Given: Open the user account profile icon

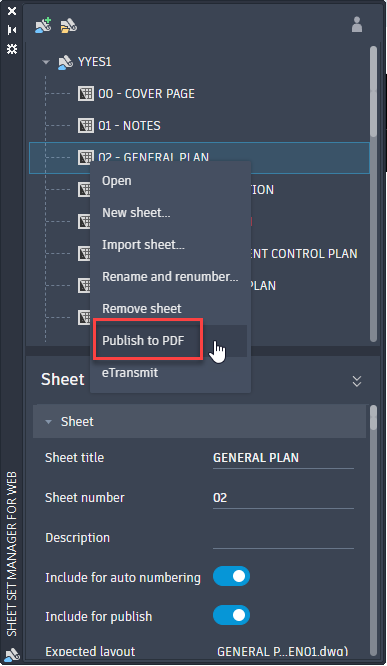Looking at the screenshot, I should tap(357, 25).
